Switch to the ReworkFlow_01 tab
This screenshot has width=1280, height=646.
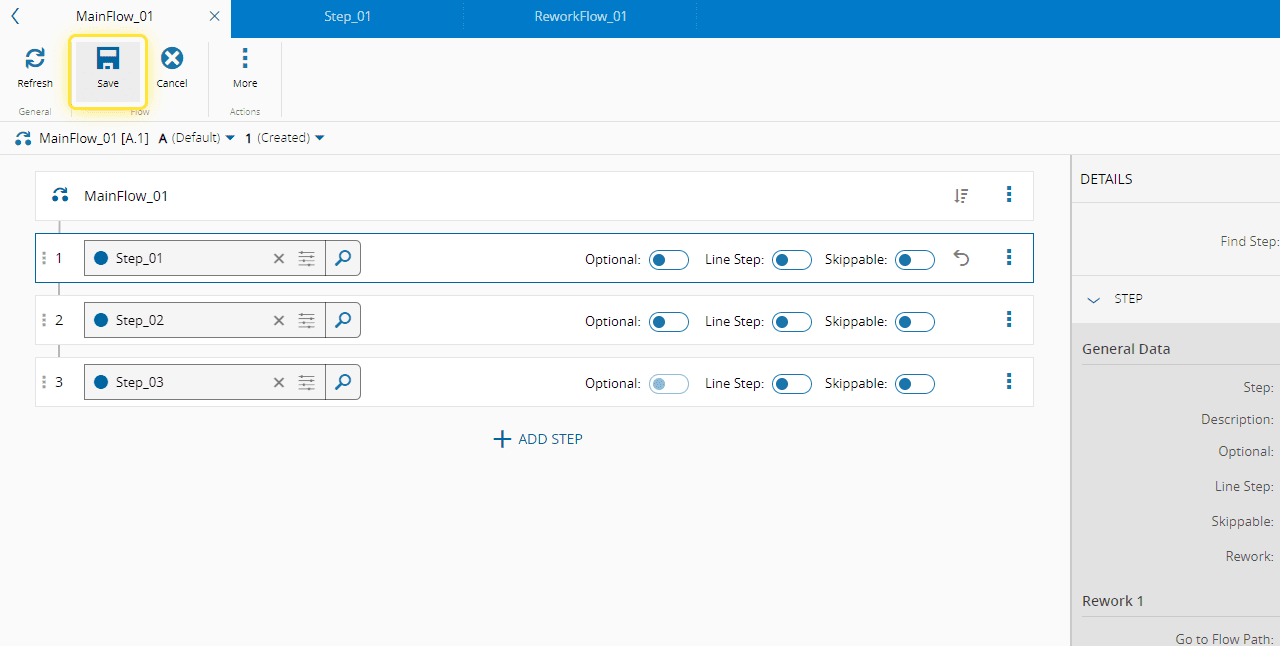tap(580, 17)
